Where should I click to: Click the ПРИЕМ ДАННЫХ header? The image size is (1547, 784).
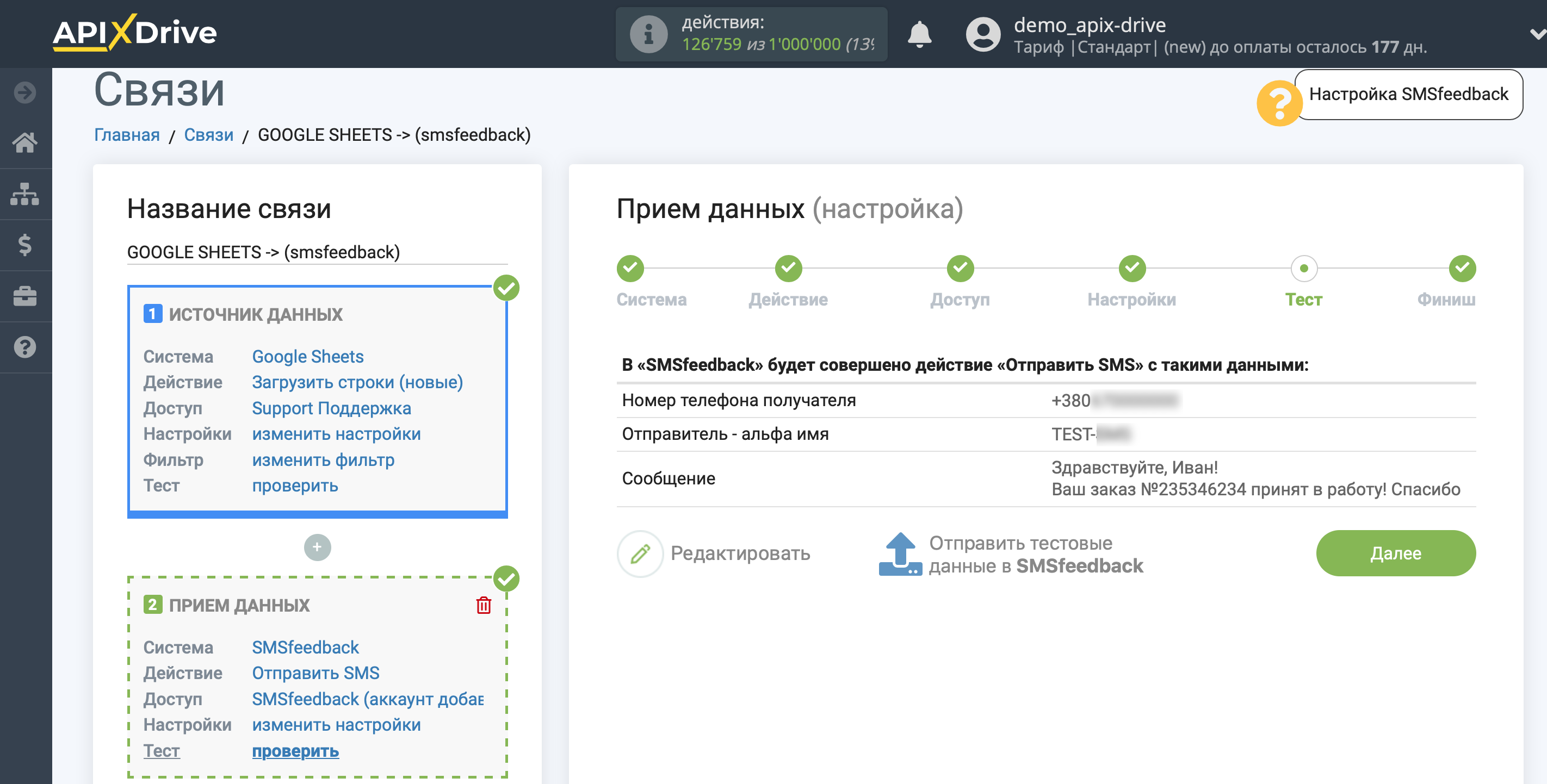[x=239, y=605]
